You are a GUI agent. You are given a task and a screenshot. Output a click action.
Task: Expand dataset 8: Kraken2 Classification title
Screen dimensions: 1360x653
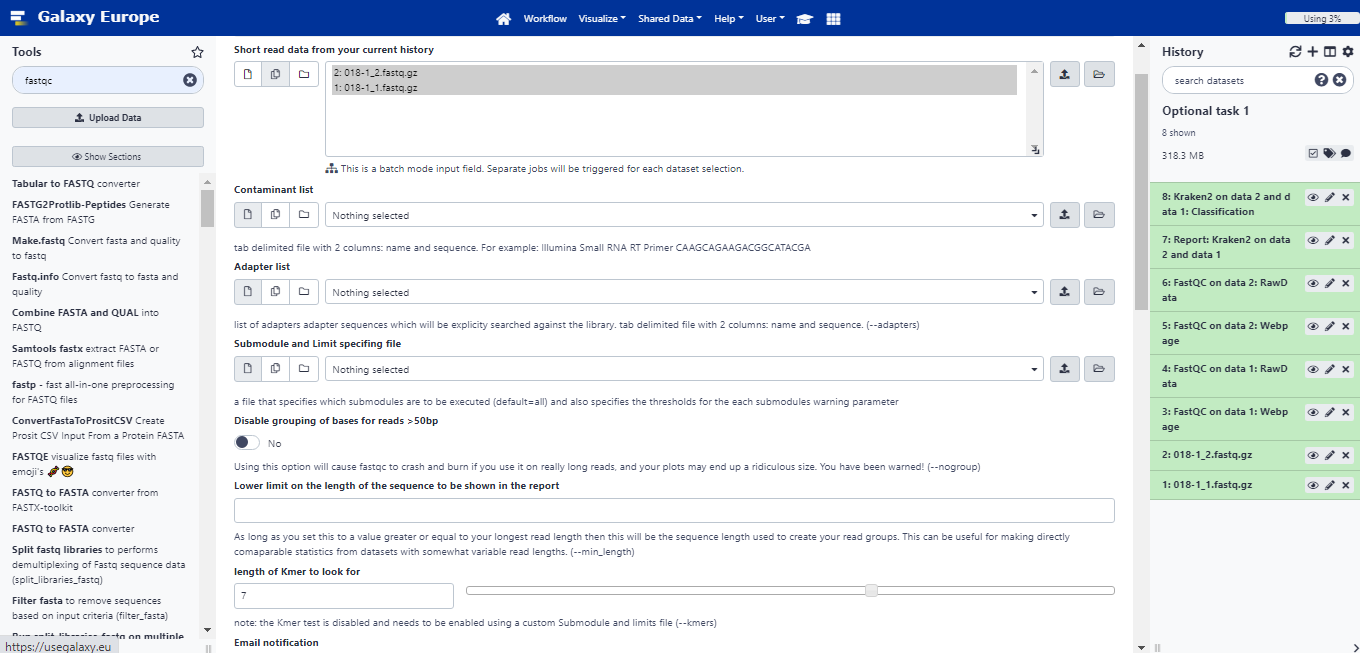tap(1227, 204)
